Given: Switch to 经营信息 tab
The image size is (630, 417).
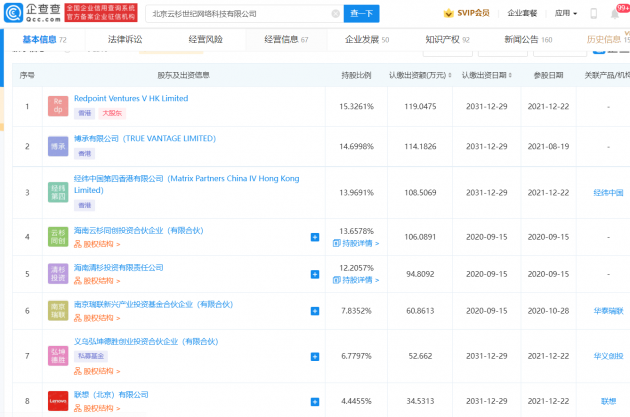Looking at the screenshot, I should pyautogui.click(x=286, y=39).
